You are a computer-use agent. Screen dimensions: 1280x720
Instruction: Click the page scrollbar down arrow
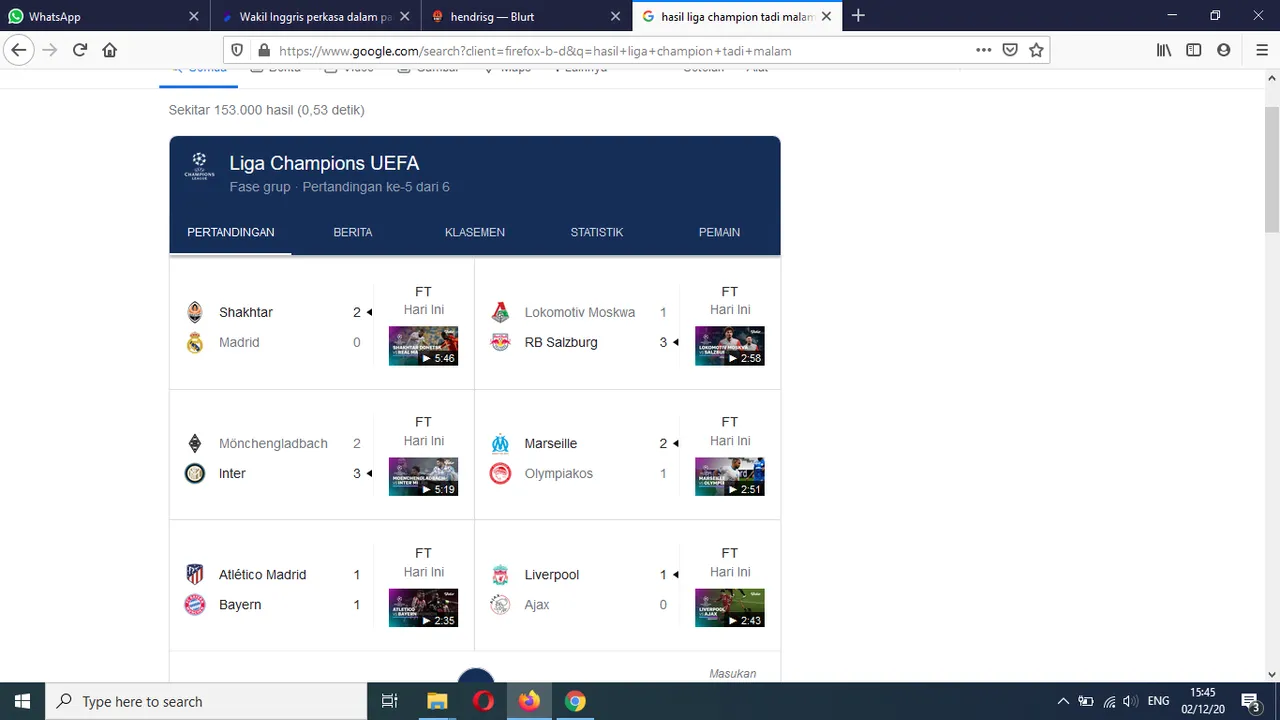click(x=1272, y=674)
